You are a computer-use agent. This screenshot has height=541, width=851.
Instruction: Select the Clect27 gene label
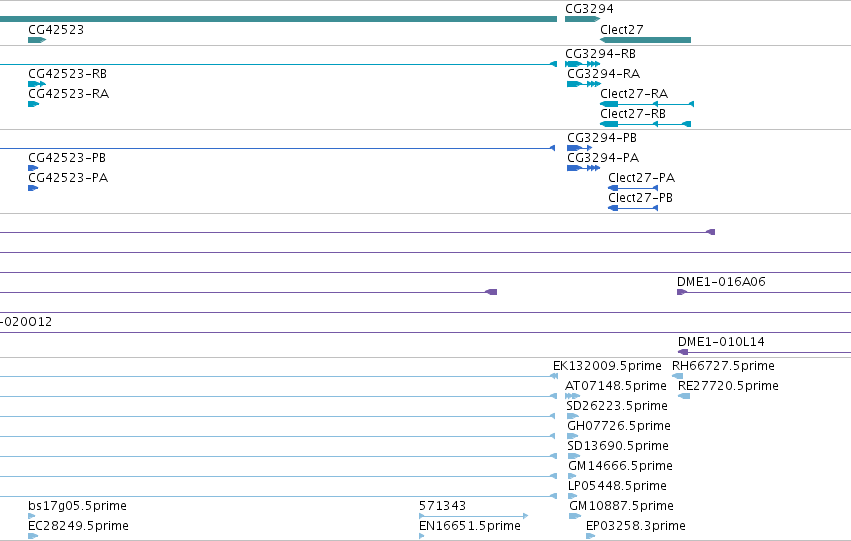pyautogui.click(x=621, y=30)
